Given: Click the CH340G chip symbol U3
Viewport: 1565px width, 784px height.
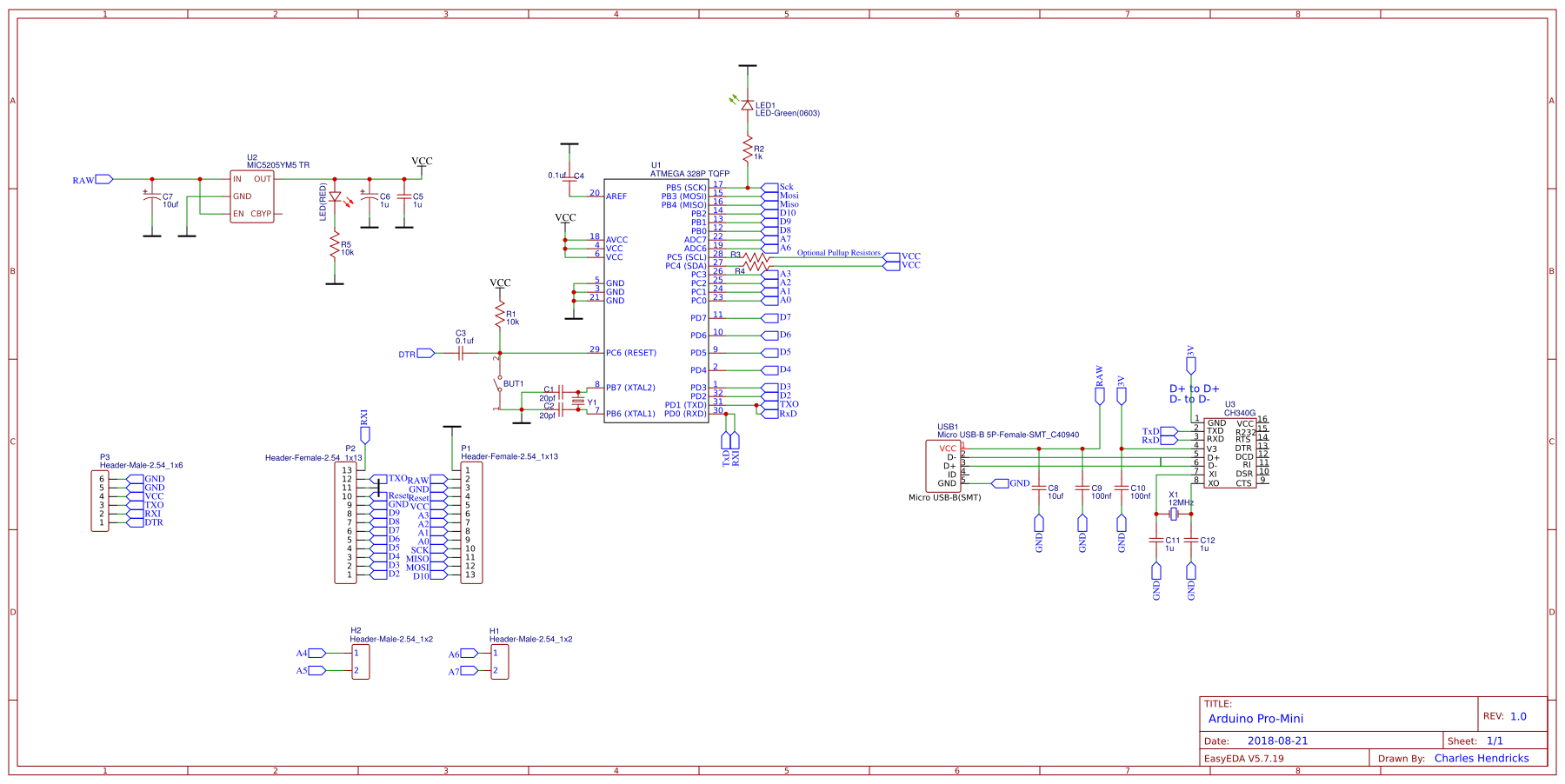Looking at the screenshot, I should 1230,452.
